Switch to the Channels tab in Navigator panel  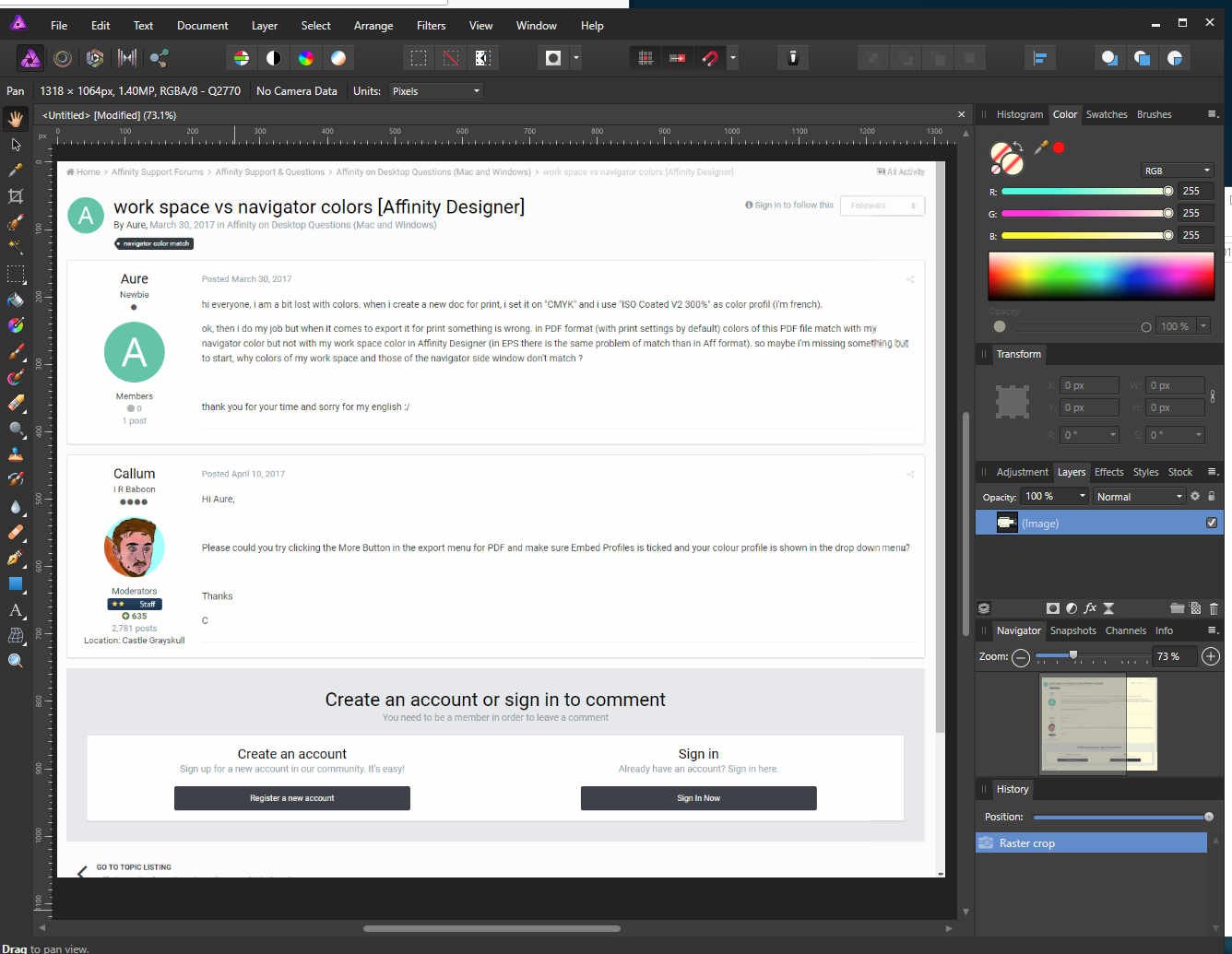1126,630
